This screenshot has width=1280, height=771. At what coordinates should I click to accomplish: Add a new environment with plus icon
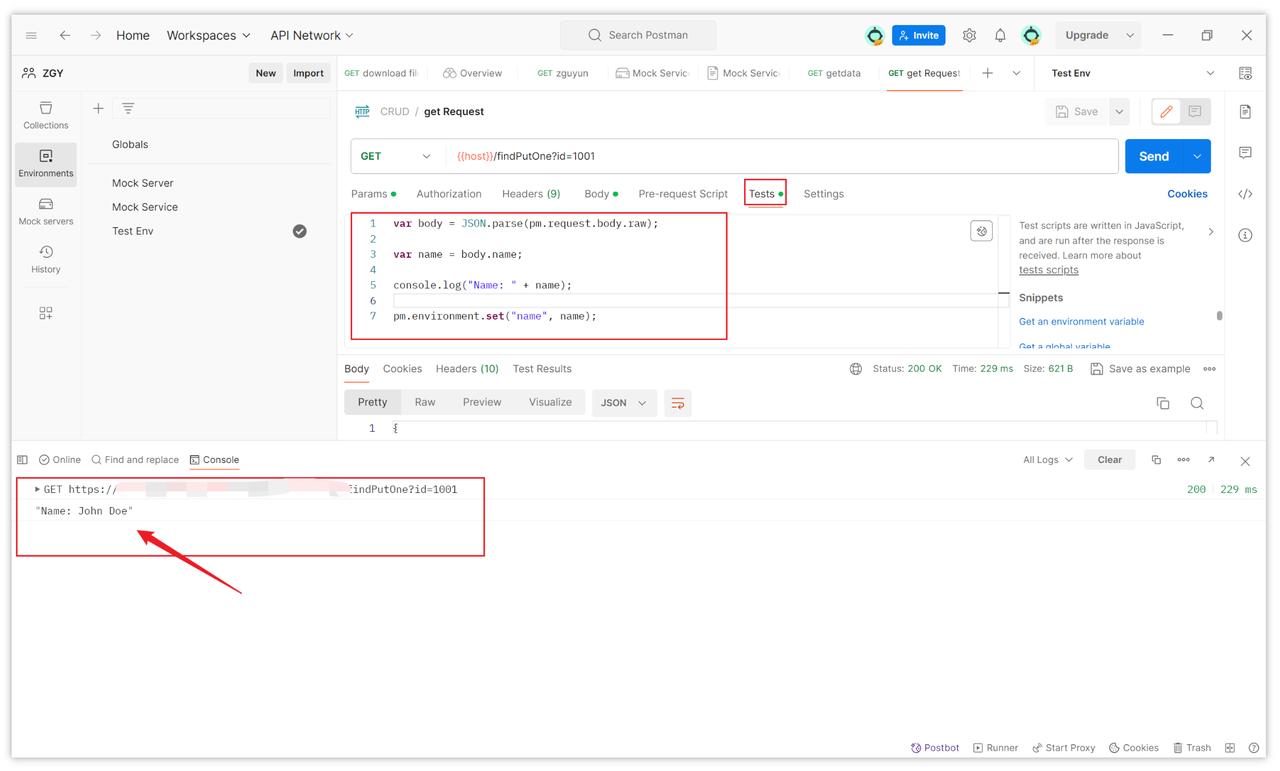click(98, 108)
